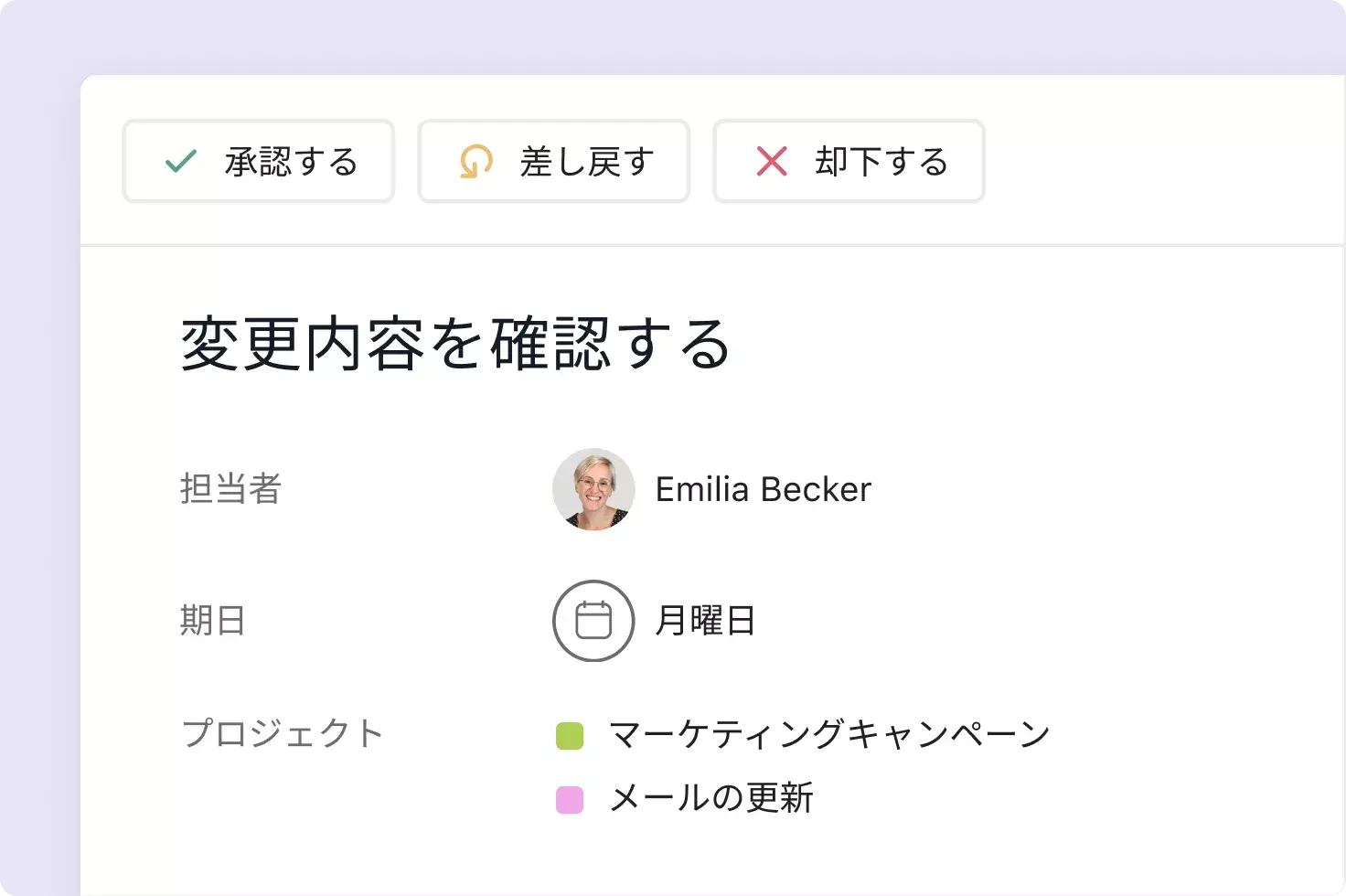Click the pink swatch beside メールの更新

[570, 797]
